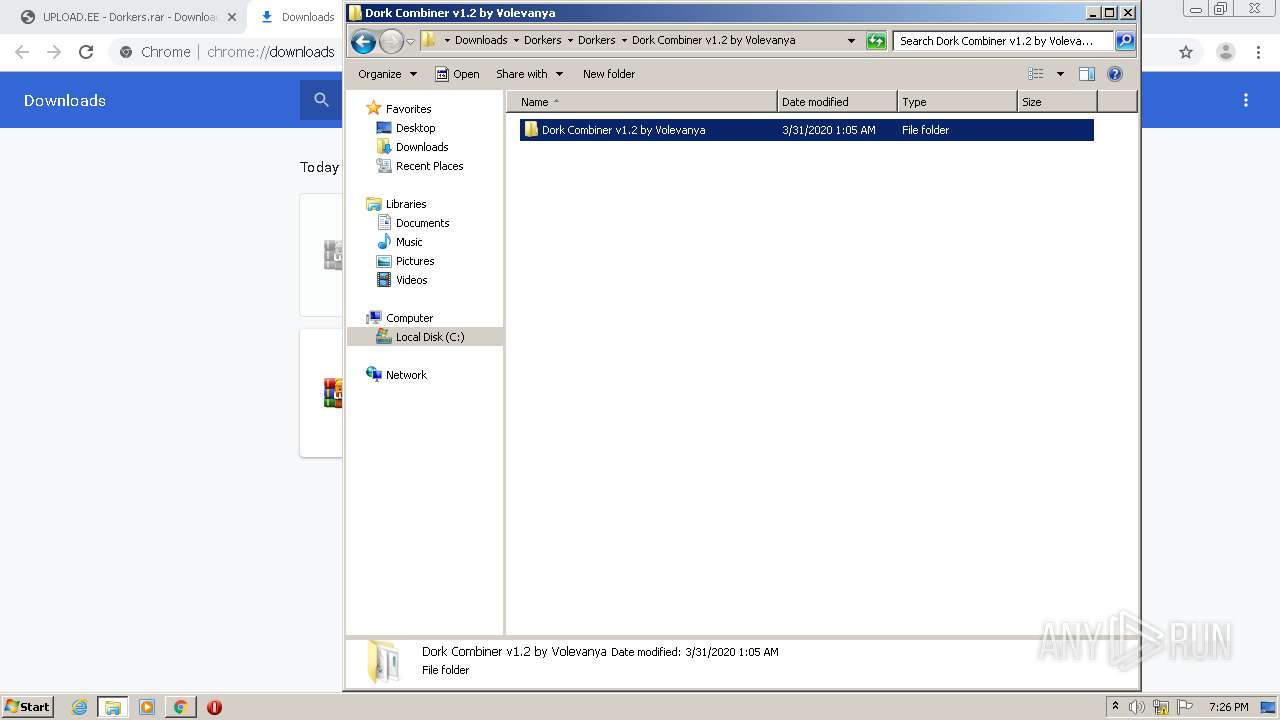
Task: Open media player from taskbar
Action: point(147,707)
